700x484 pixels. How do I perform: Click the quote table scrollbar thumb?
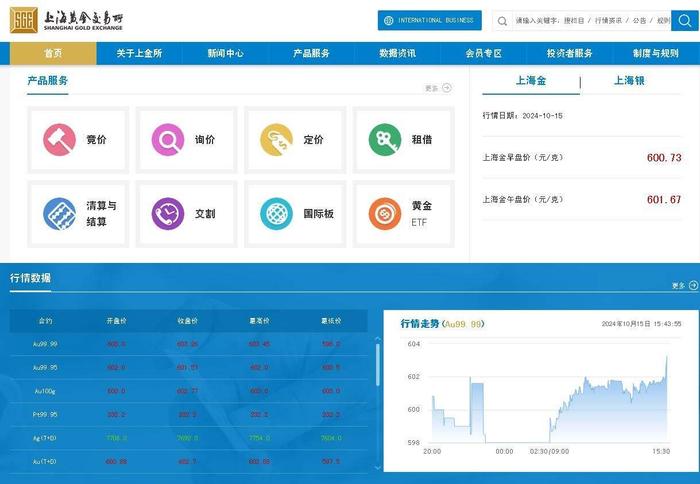coord(378,364)
